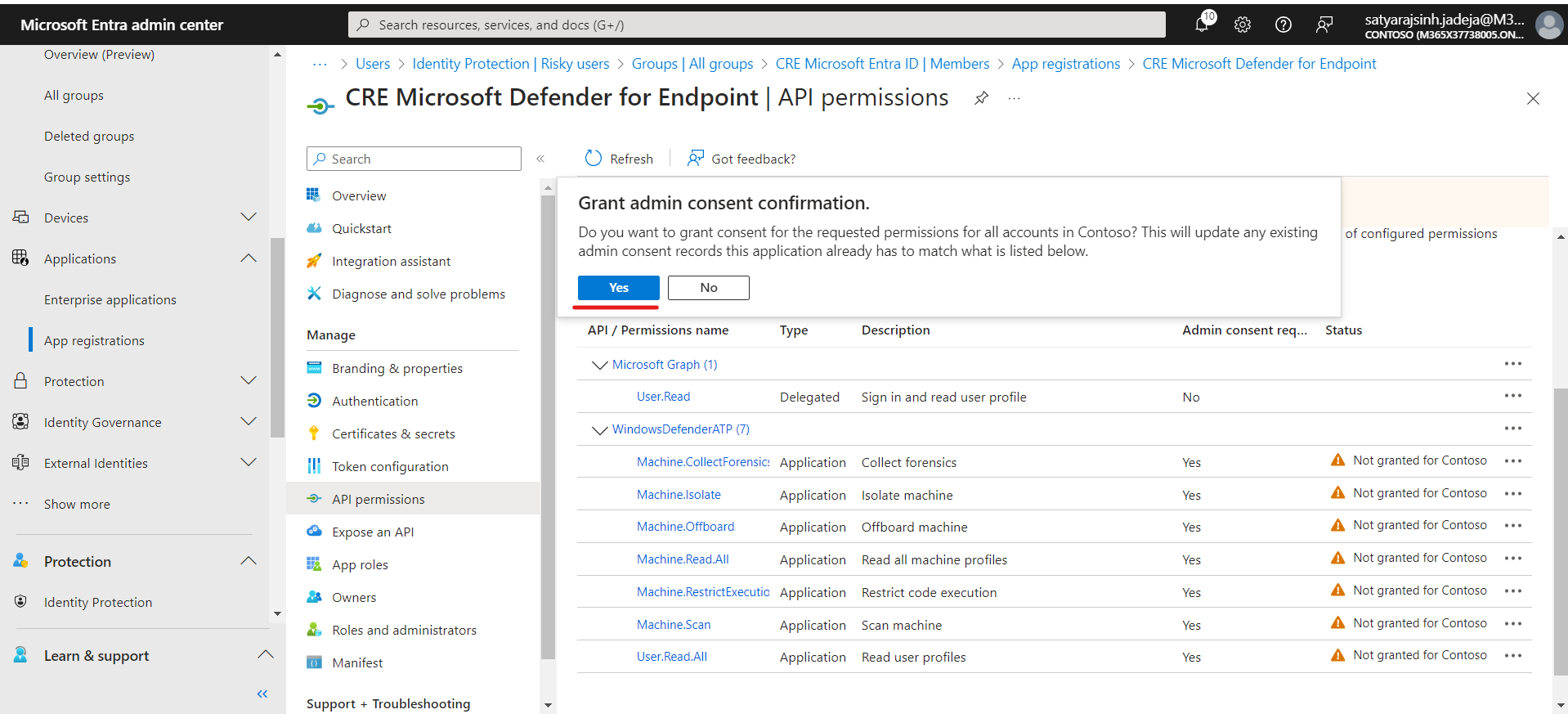Open the Machine.Isolate permission link
Viewport: 1568px width, 714px height.
(x=679, y=495)
